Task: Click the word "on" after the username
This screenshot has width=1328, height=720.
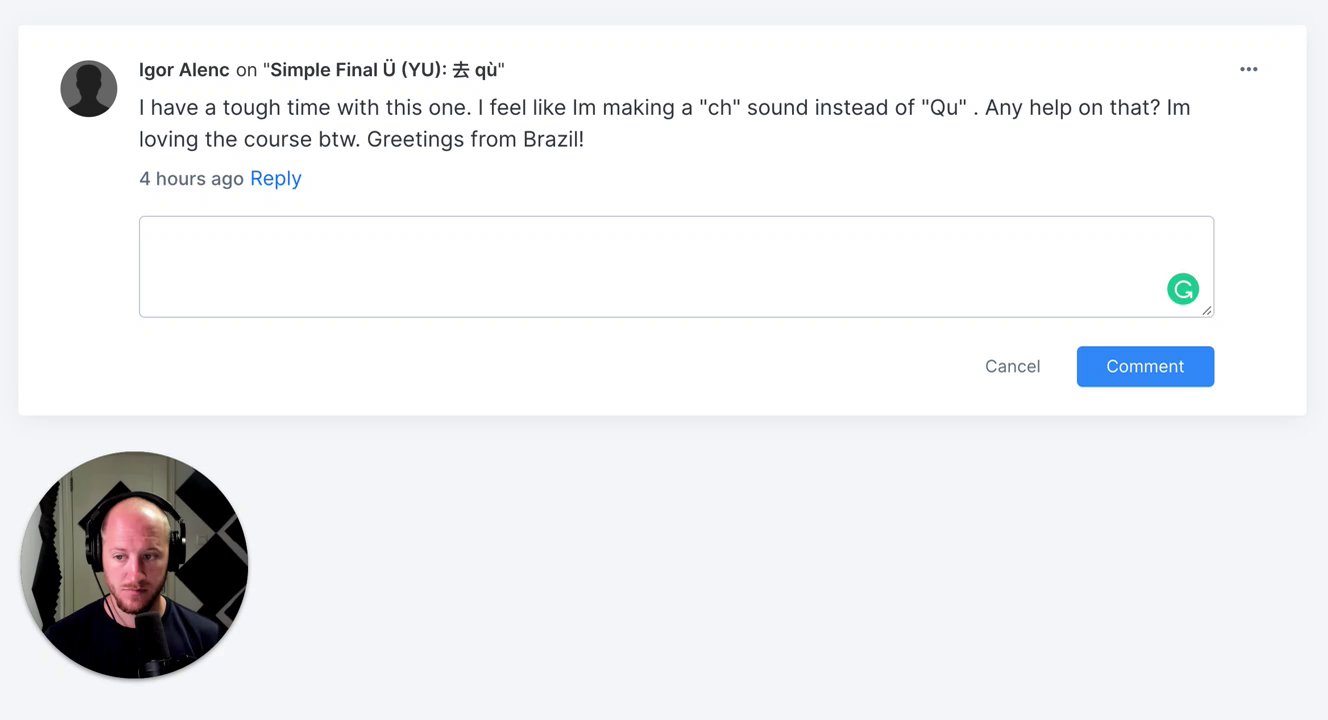Action: 246,70
